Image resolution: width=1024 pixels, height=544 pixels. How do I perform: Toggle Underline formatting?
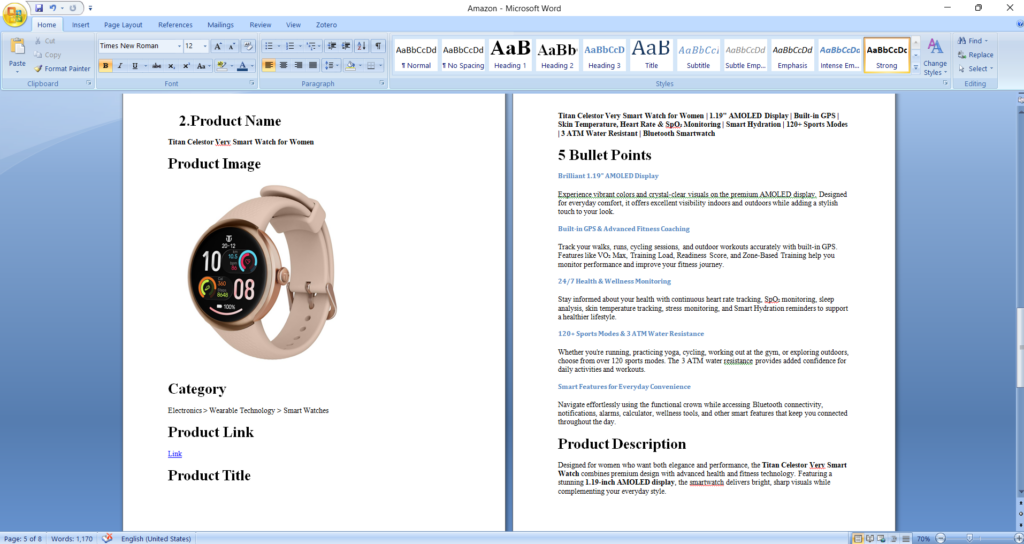click(135, 66)
